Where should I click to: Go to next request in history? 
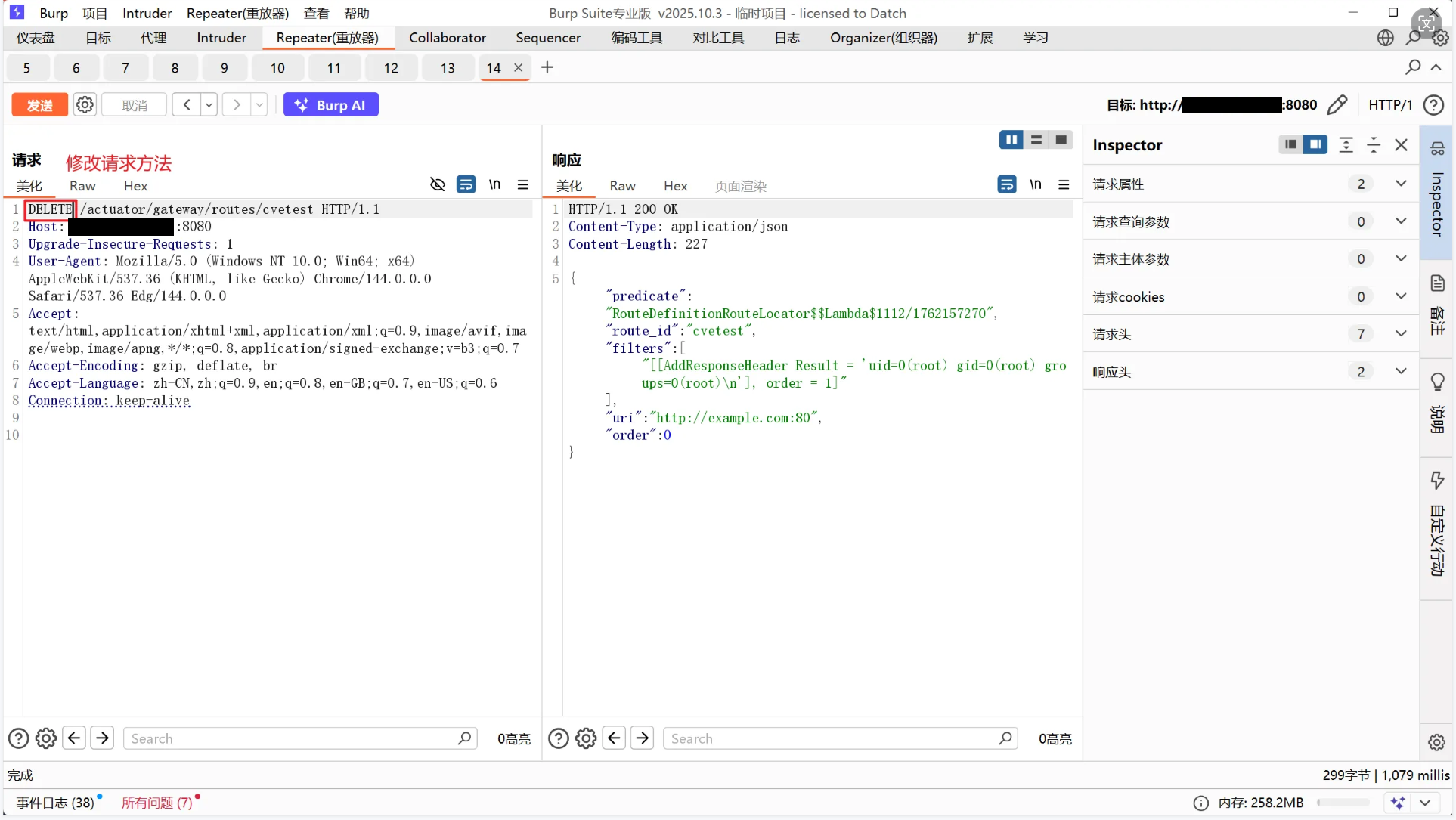point(237,105)
